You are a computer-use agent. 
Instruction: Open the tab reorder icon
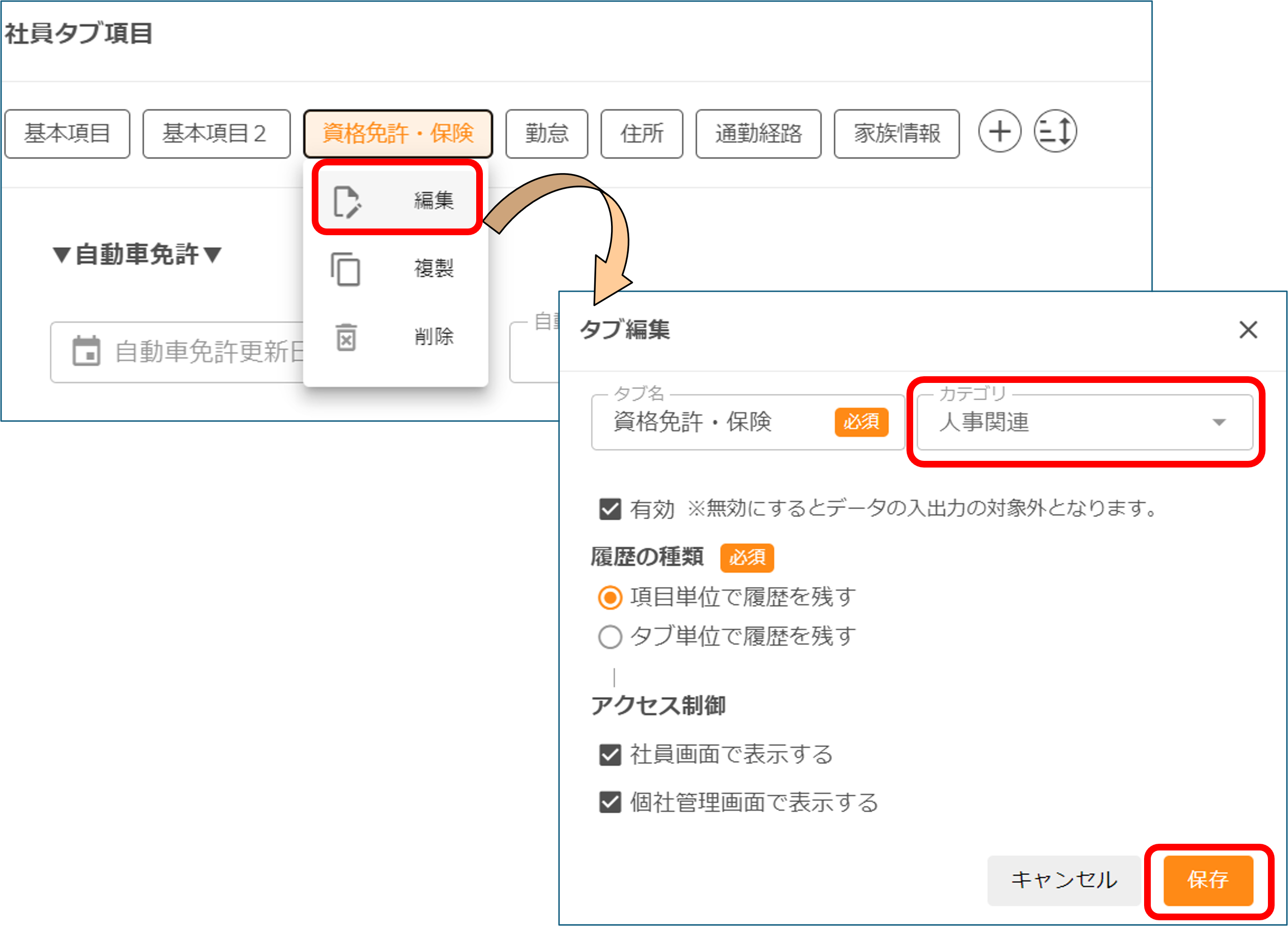click(x=1055, y=132)
